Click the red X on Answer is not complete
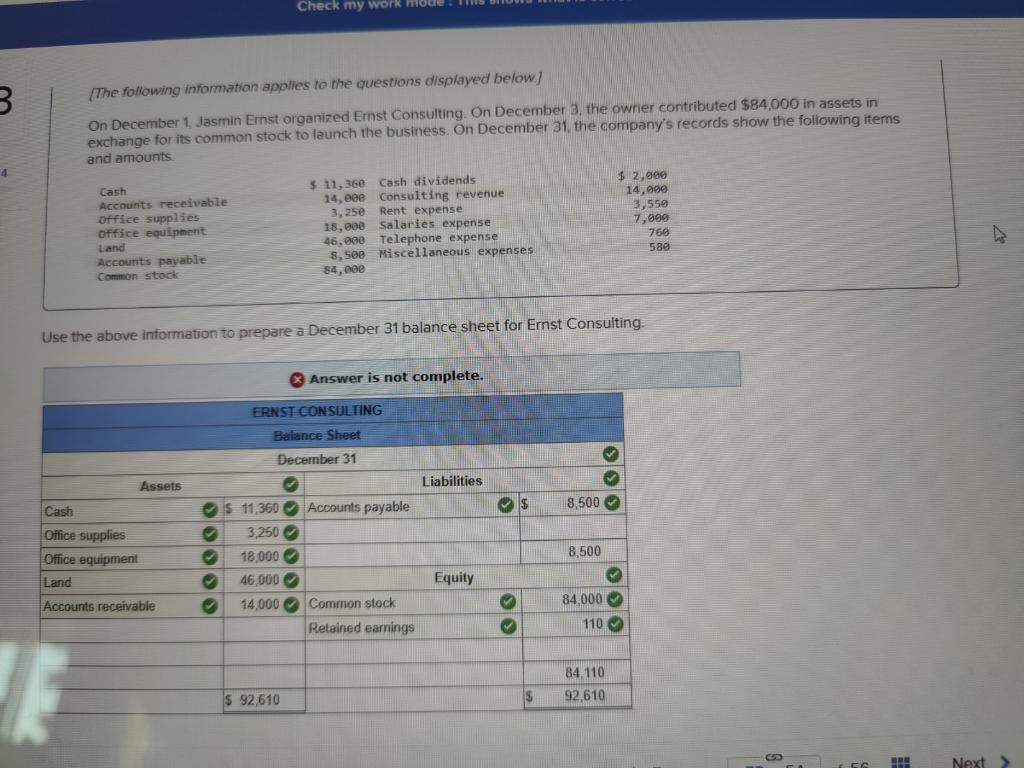1024x768 pixels. (x=297, y=378)
